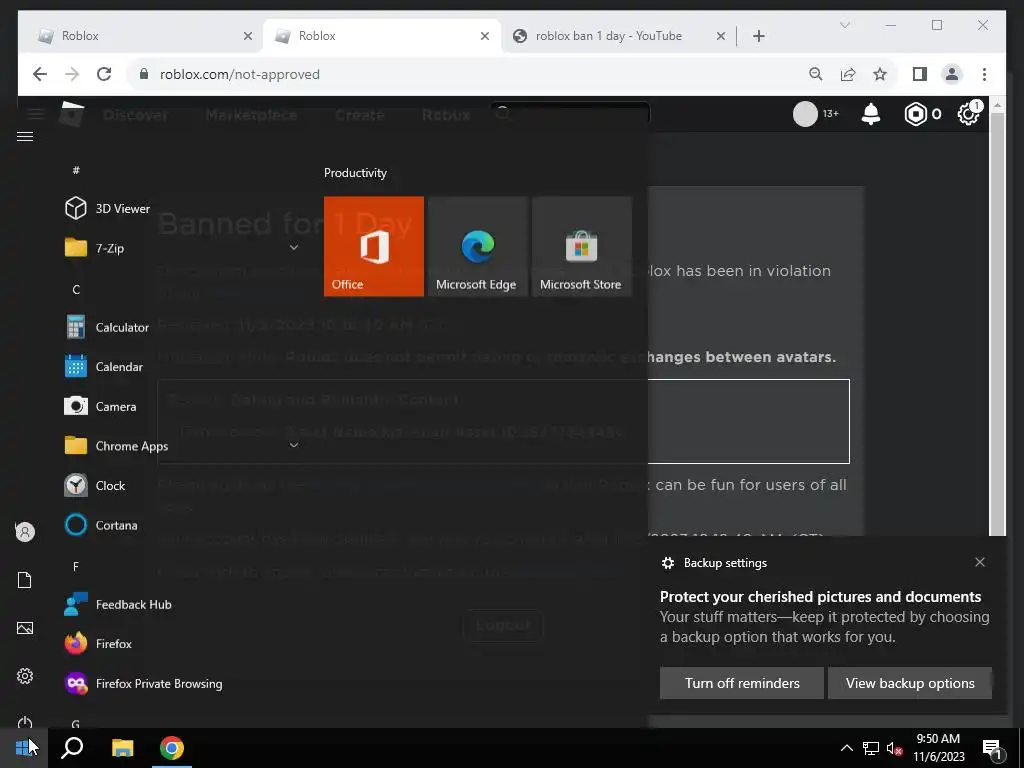Click the Productivity group heading

tap(355, 173)
